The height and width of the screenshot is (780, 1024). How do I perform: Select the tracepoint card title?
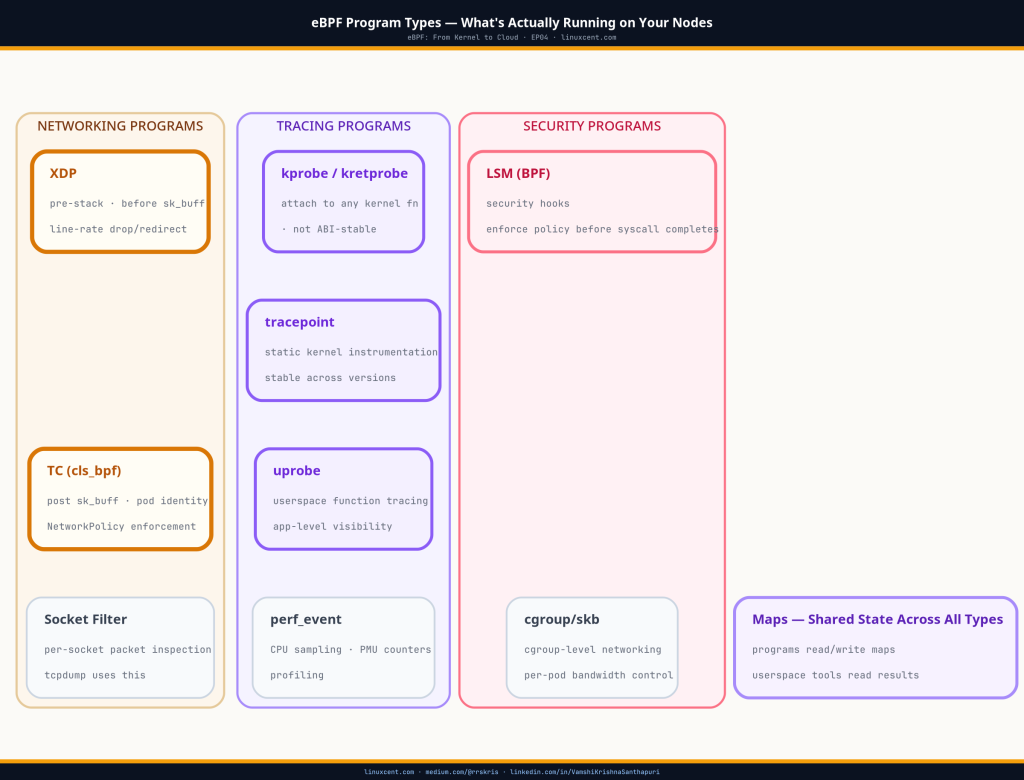click(x=299, y=322)
